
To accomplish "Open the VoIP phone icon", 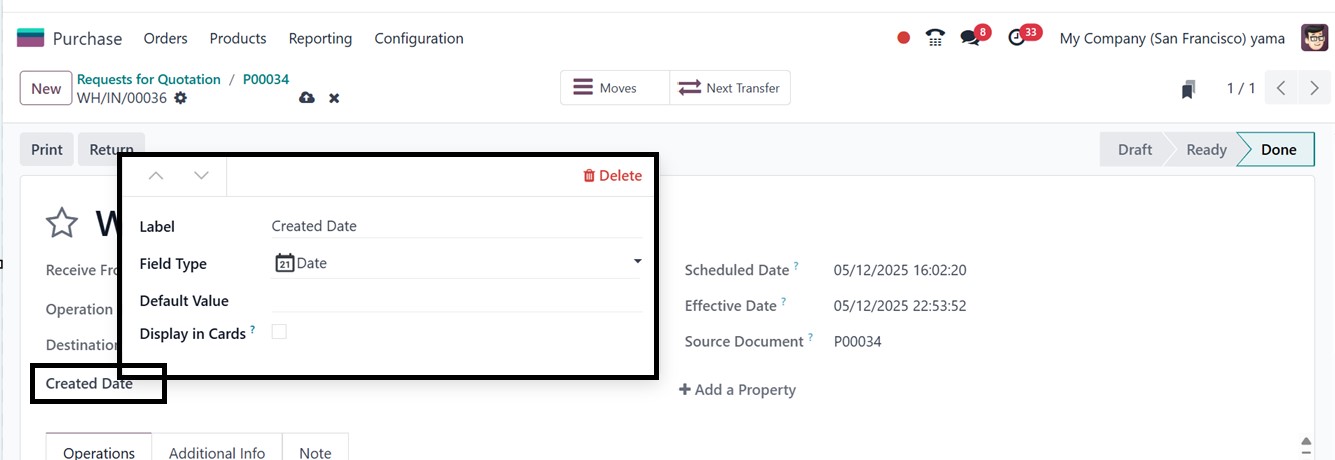I will pos(935,38).
